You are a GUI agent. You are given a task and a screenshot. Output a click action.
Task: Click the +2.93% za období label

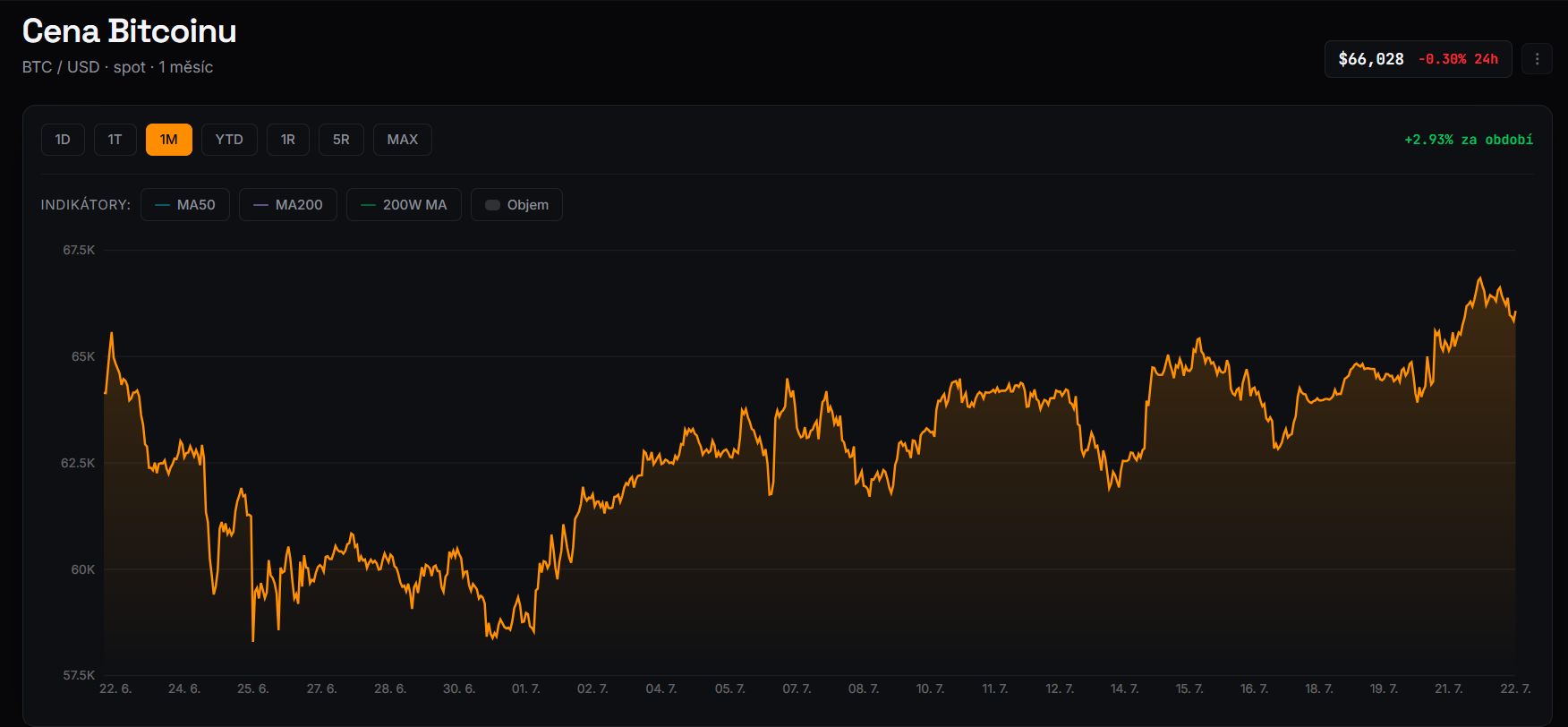click(x=1469, y=140)
